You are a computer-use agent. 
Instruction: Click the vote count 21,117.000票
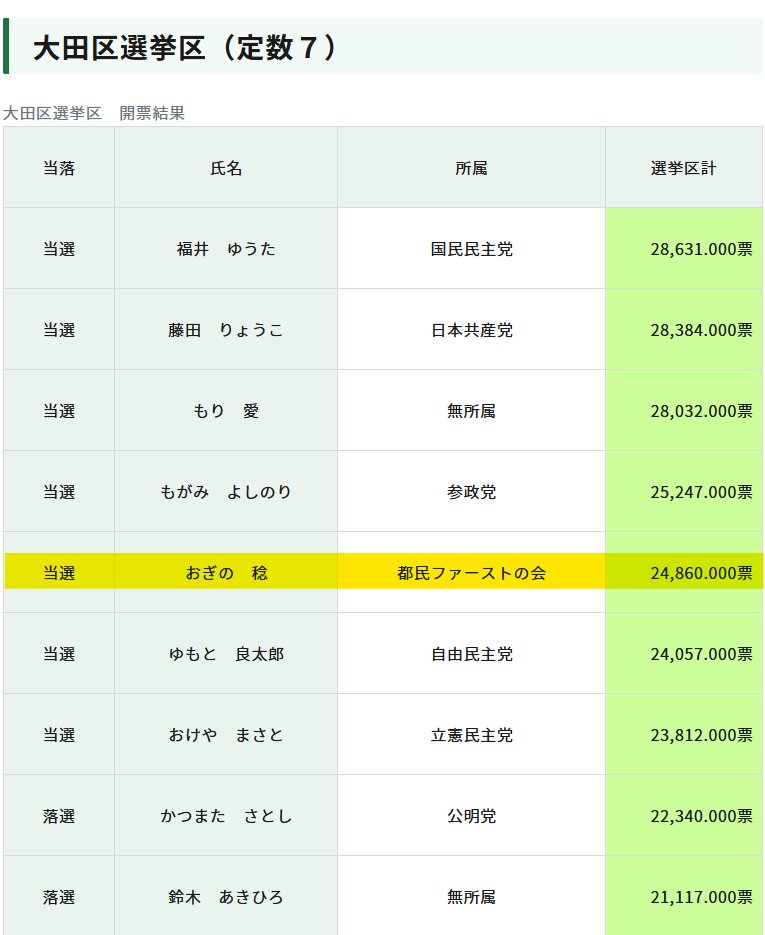[701, 897]
